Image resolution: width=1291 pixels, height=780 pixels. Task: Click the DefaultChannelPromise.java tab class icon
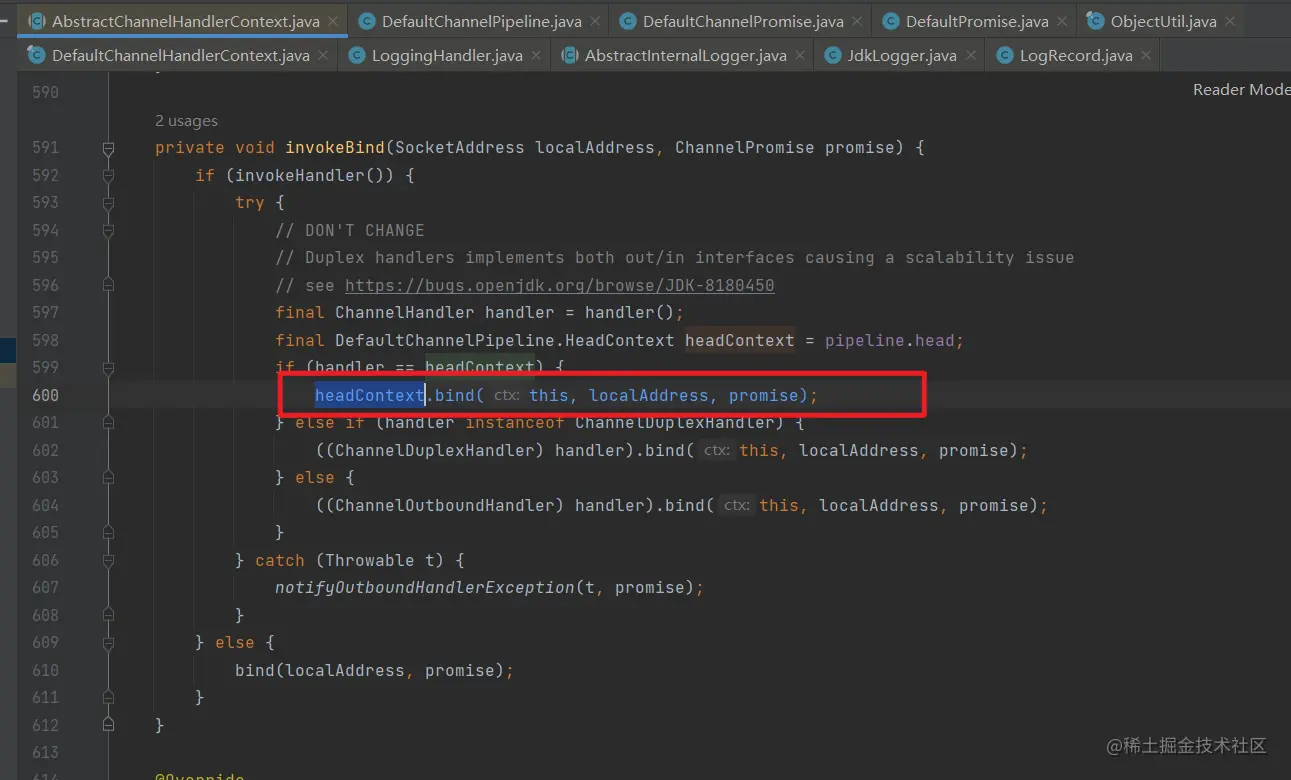click(628, 21)
